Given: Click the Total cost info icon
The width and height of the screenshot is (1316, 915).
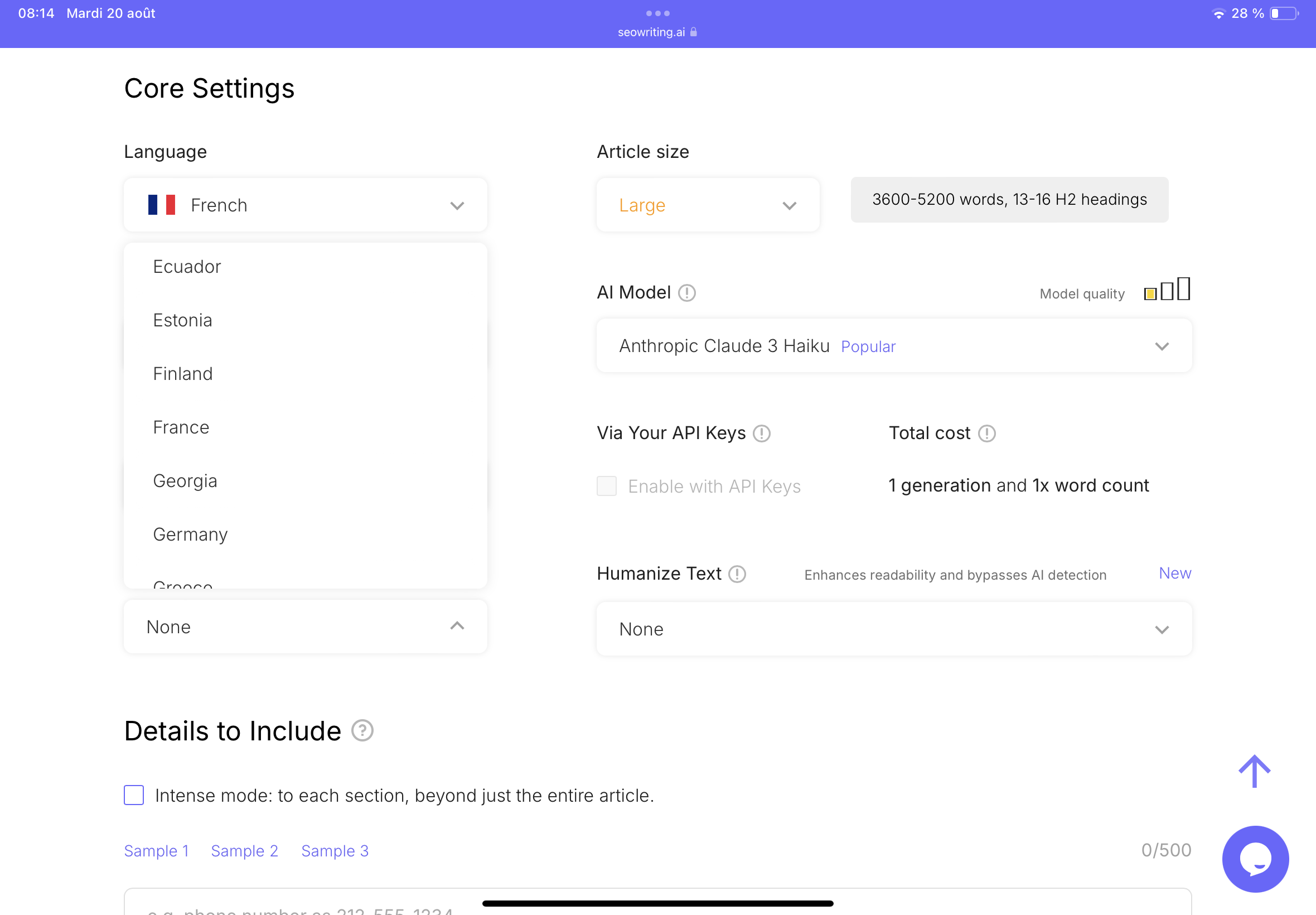Looking at the screenshot, I should (x=986, y=434).
